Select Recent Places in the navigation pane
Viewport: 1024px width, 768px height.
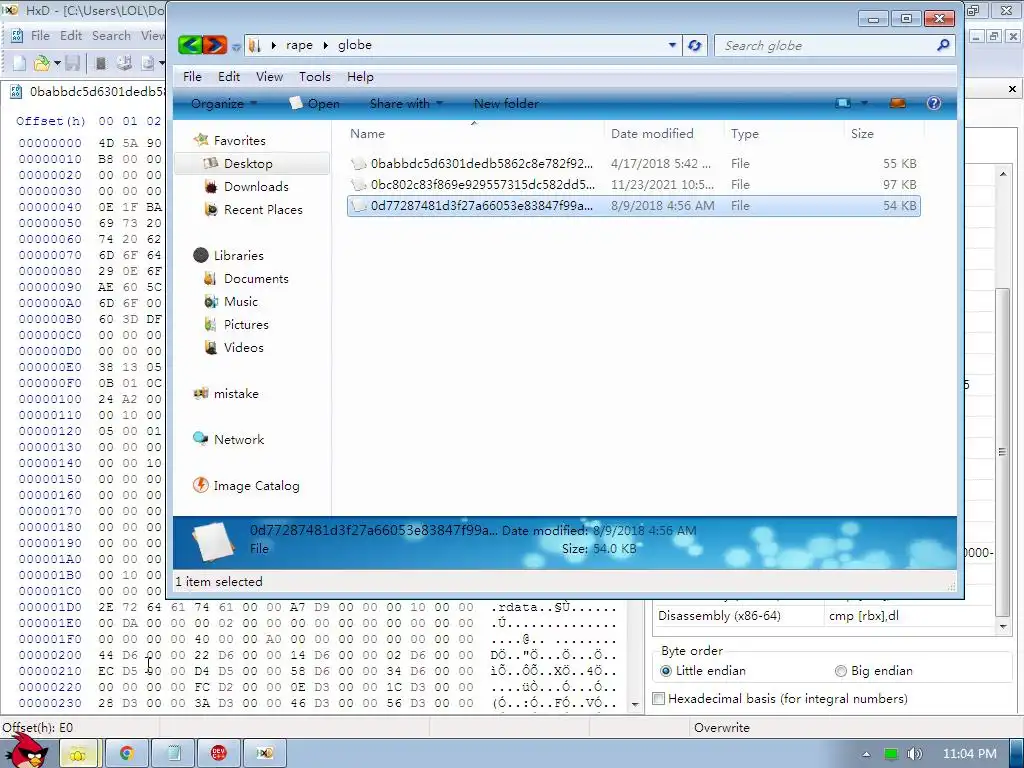263,210
